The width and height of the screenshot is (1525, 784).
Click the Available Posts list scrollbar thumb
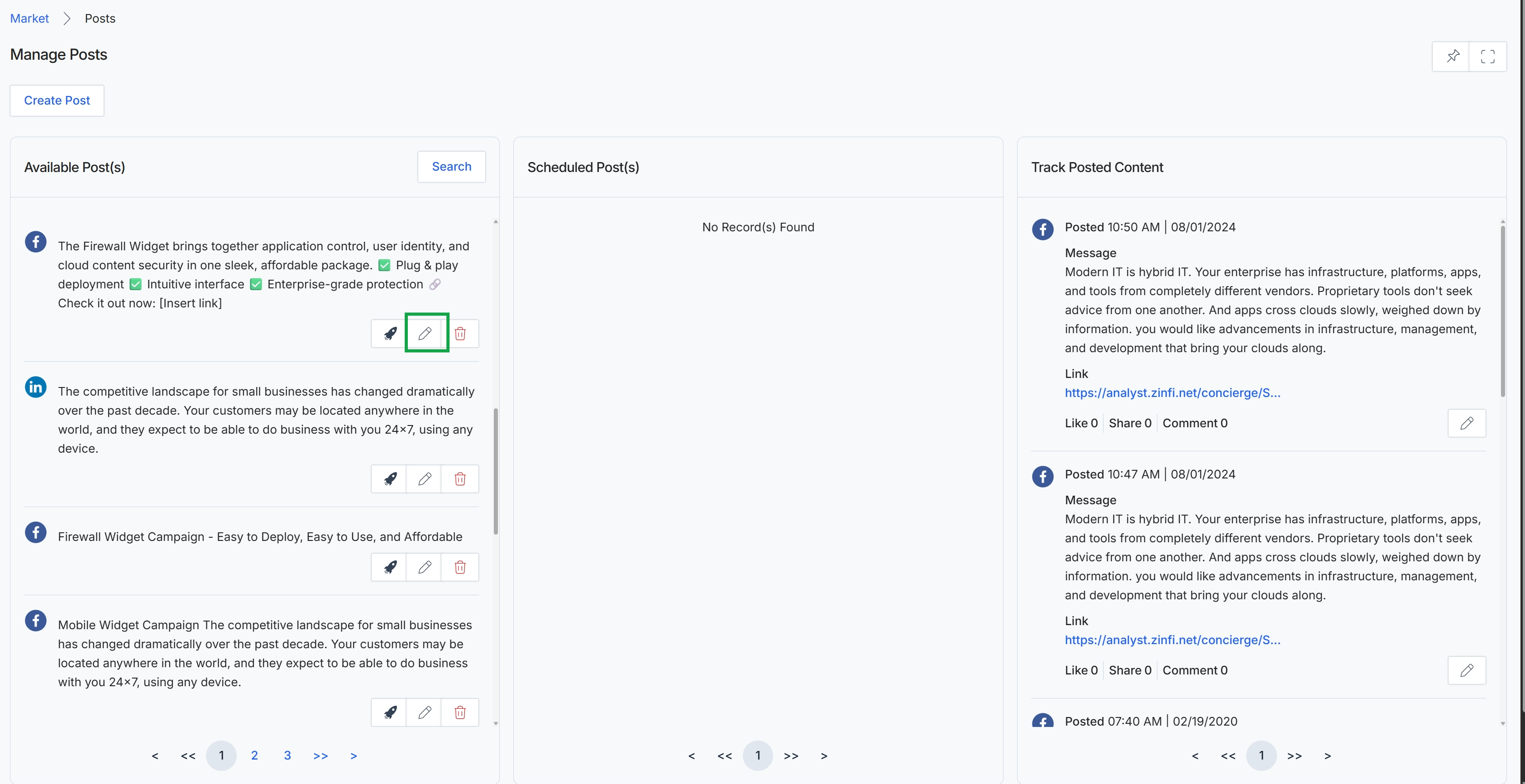[x=496, y=471]
